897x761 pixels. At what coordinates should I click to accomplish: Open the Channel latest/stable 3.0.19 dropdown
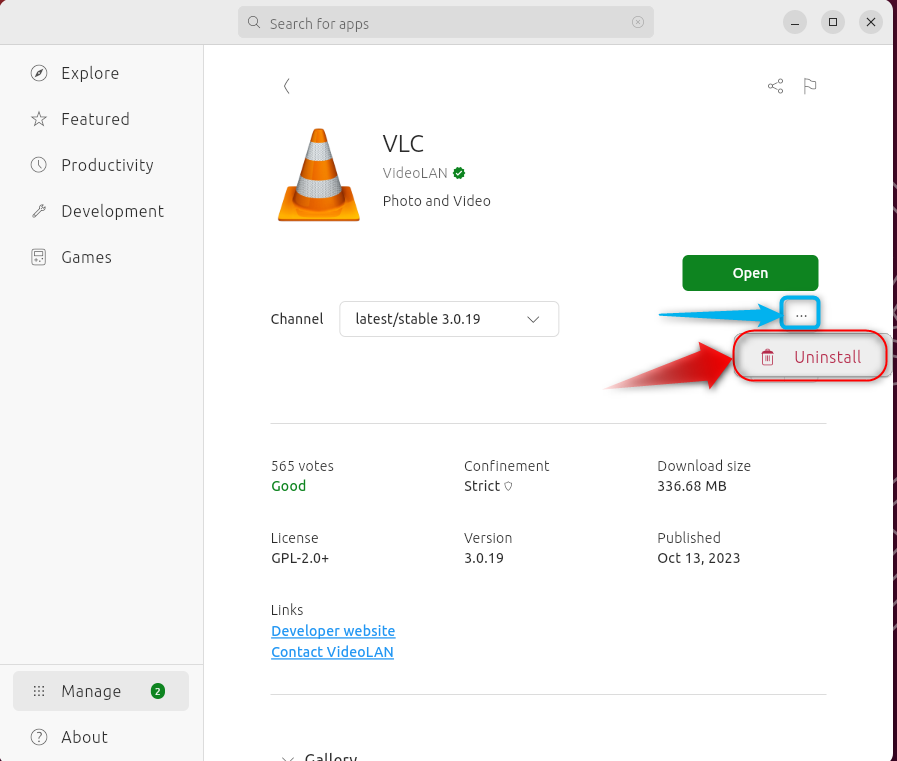[x=449, y=319]
